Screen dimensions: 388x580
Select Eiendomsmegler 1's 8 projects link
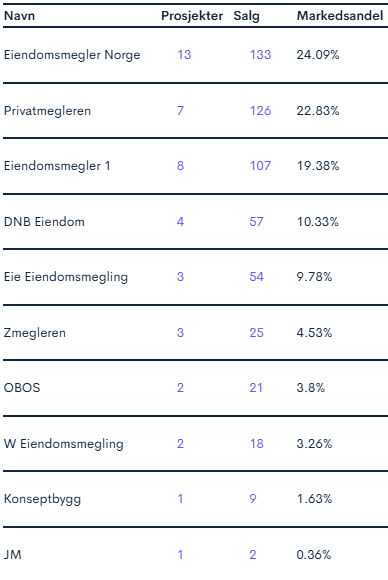click(x=180, y=166)
